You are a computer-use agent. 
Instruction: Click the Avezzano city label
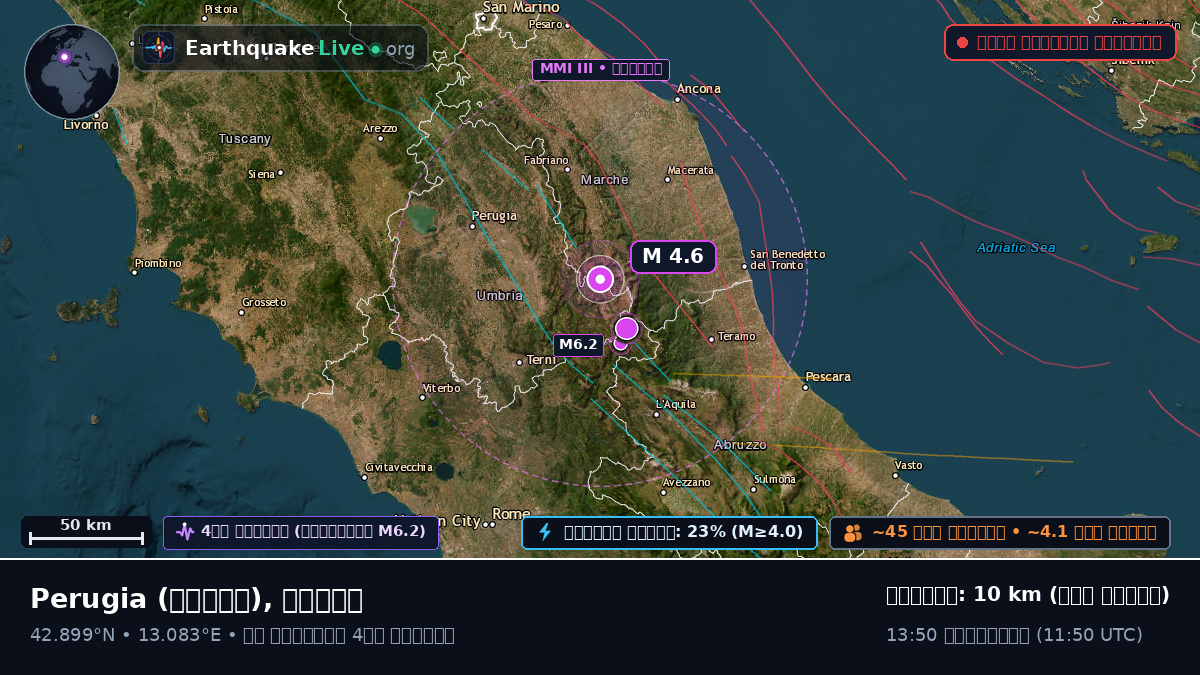[x=686, y=482]
